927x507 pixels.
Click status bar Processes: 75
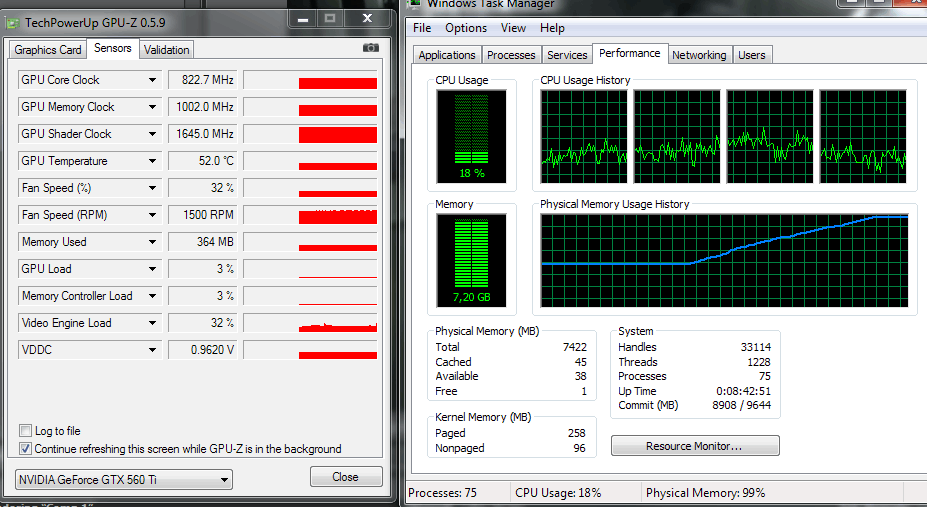[442, 493]
